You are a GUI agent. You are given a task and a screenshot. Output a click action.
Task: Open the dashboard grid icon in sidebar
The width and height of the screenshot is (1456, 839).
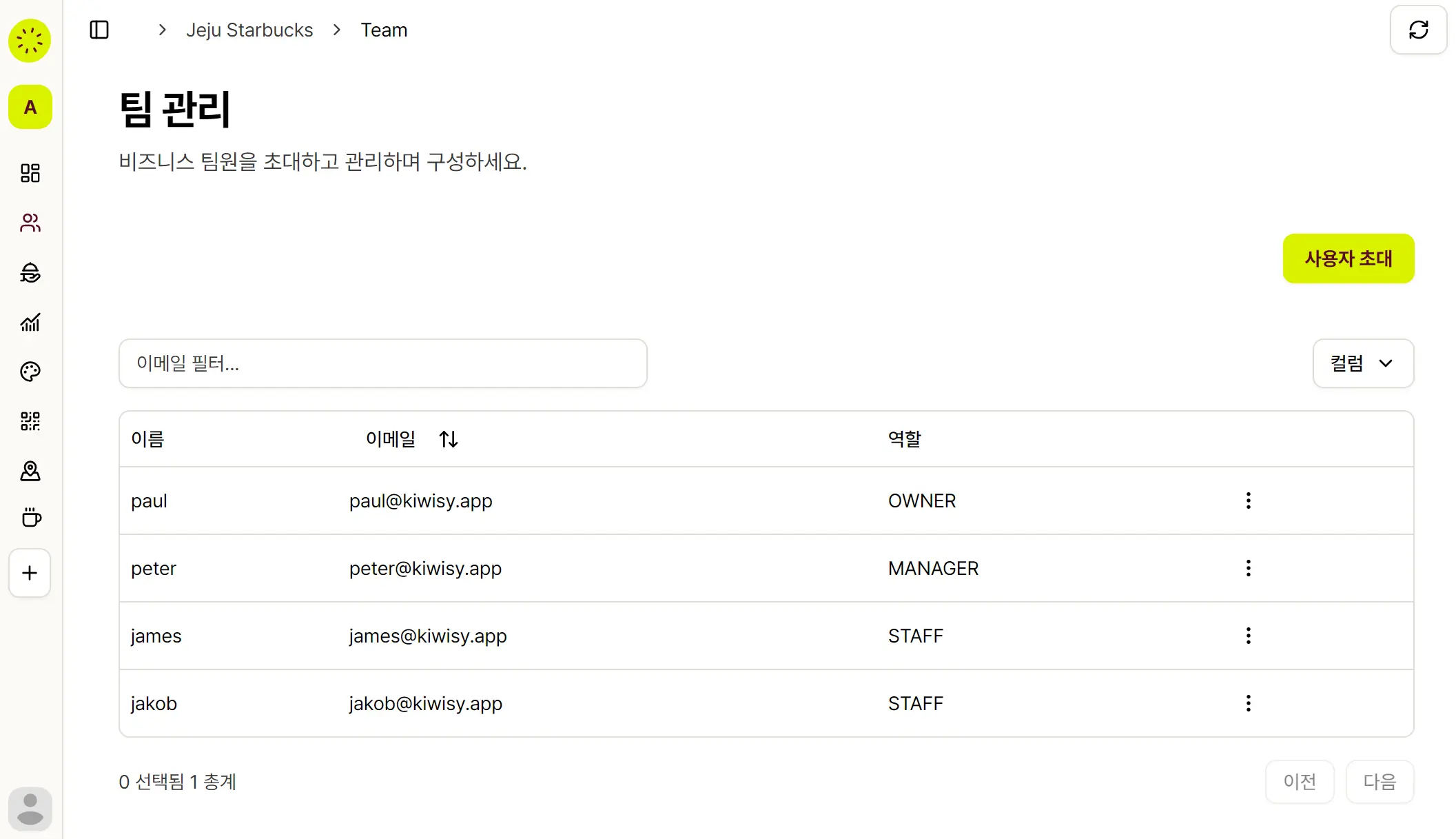[30, 173]
